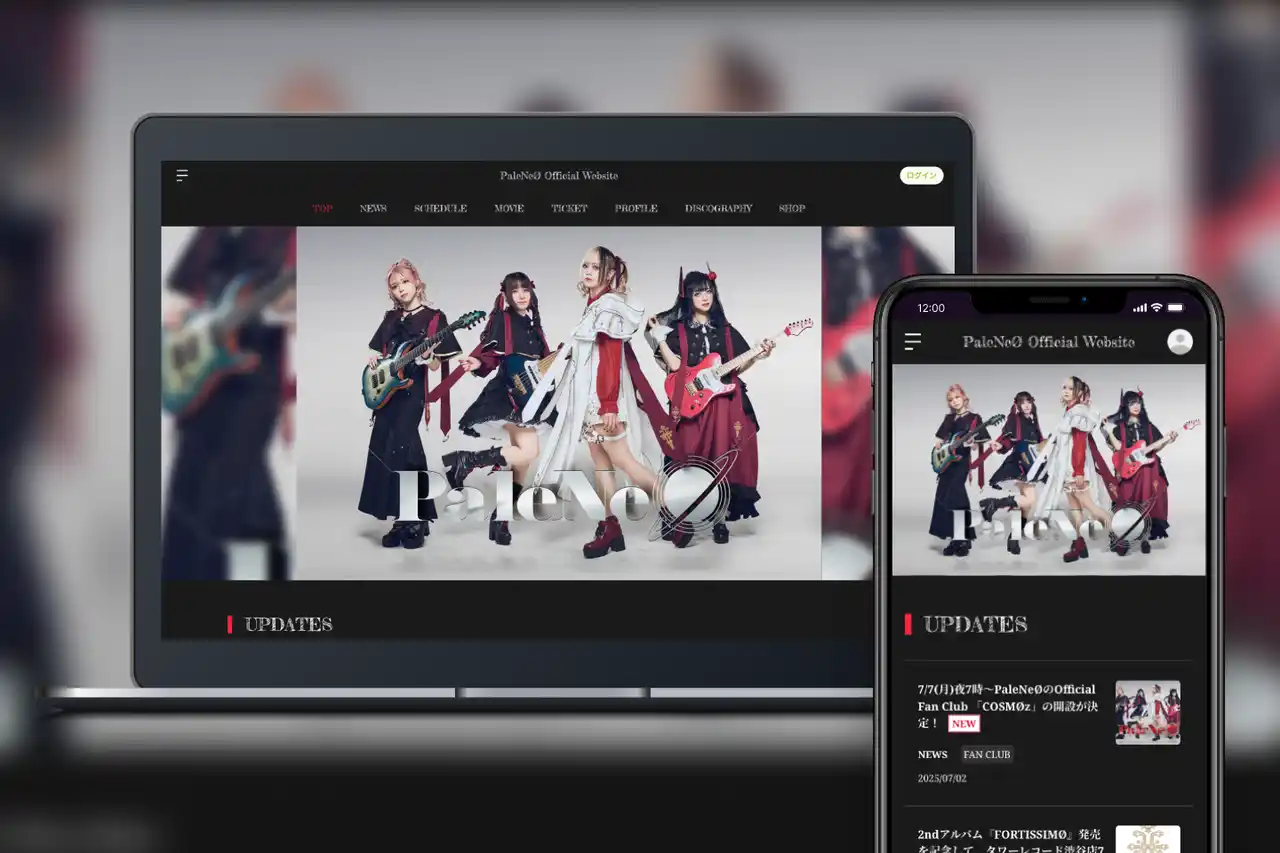Click the main band hero image on laptop
Image resolution: width=1280 pixels, height=853 pixels.
coord(558,403)
